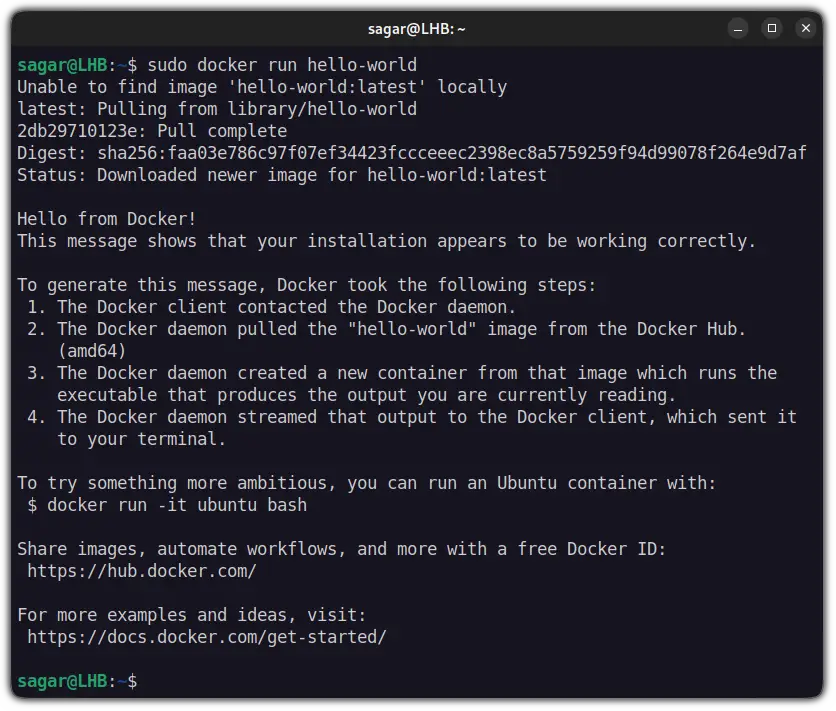The width and height of the screenshot is (836, 711).
Task: Click 'To try something more ambitious' line
Action: point(366,483)
